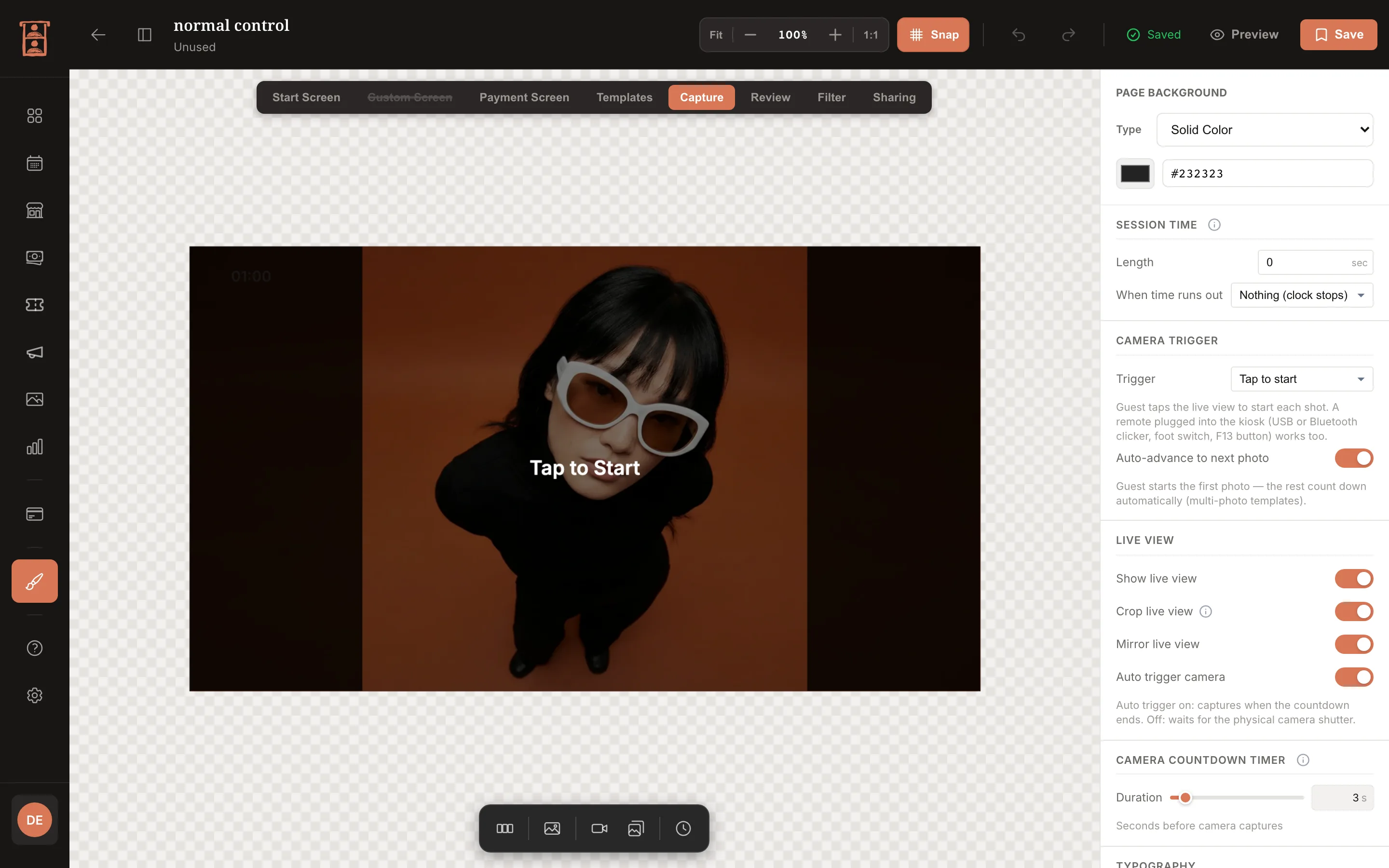1389x868 pixels.
Task: Switch to the Review tab
Action: point(770,97)
